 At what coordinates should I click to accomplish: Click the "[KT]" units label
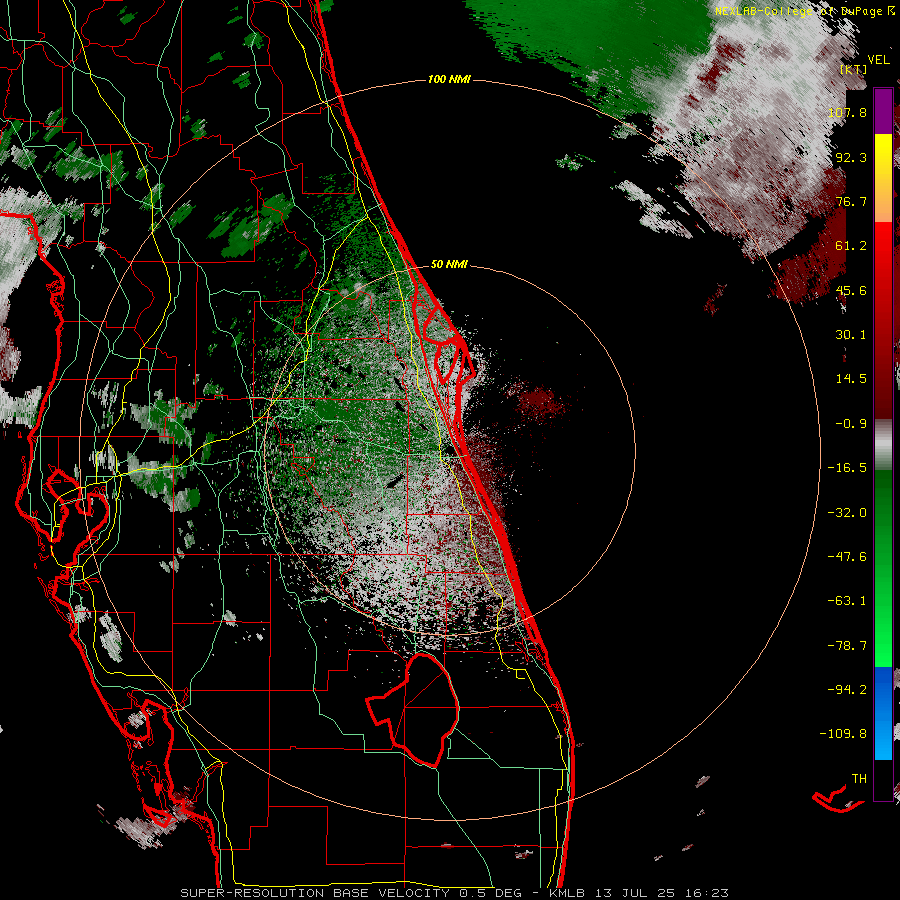pyautogui.click(x=854, y=69)
